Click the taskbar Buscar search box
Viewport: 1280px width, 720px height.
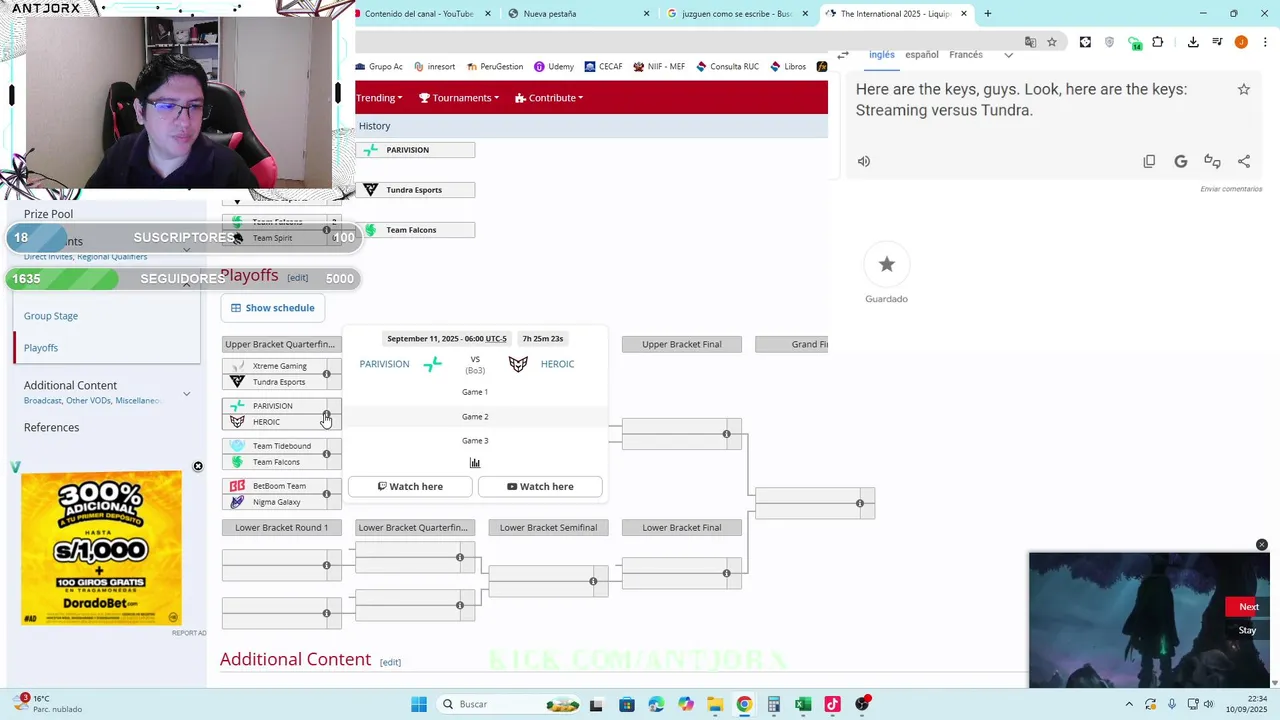(506, 704)
